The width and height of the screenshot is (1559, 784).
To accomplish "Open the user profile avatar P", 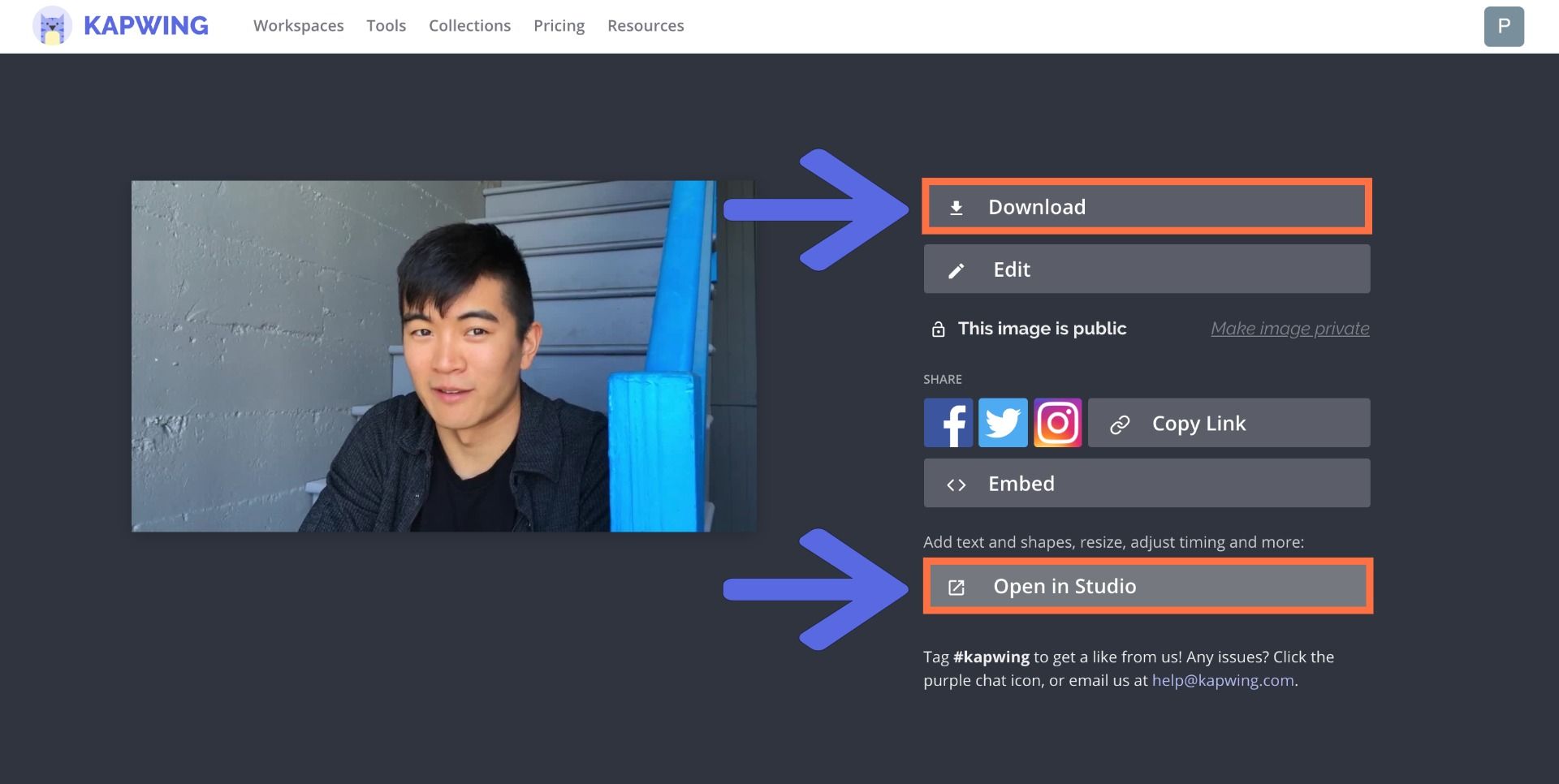I will 1504,27.
